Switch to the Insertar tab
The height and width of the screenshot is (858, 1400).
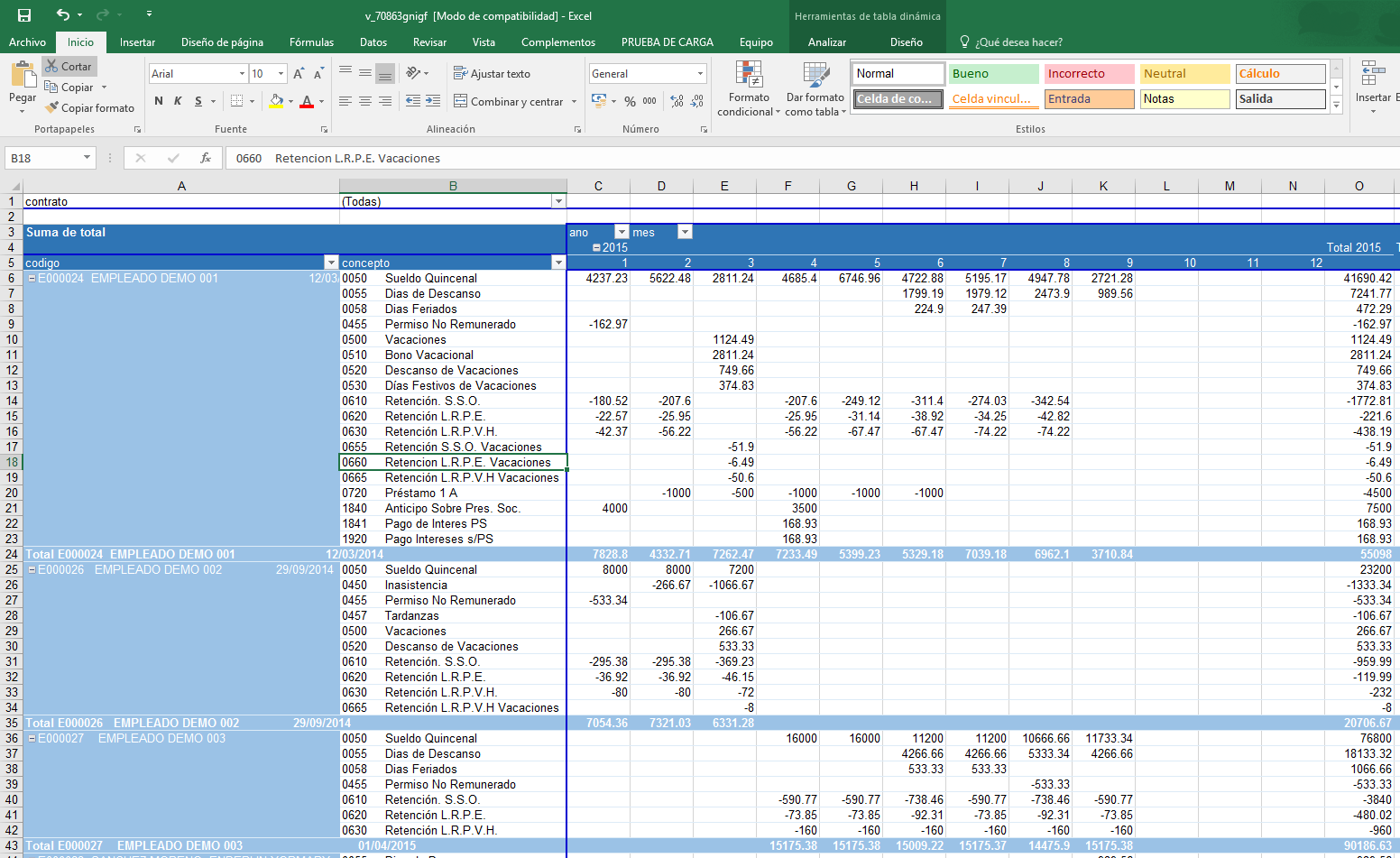point(137,42)
